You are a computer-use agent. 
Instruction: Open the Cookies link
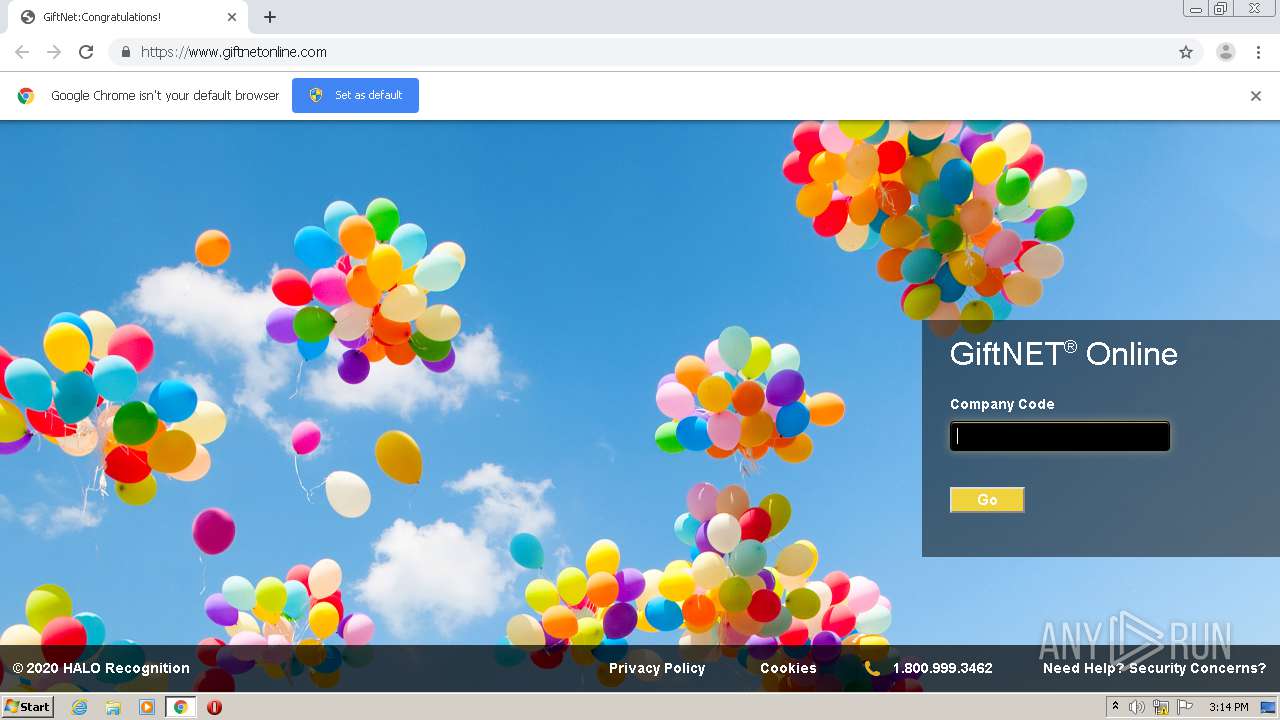click(x=788, y=668)
